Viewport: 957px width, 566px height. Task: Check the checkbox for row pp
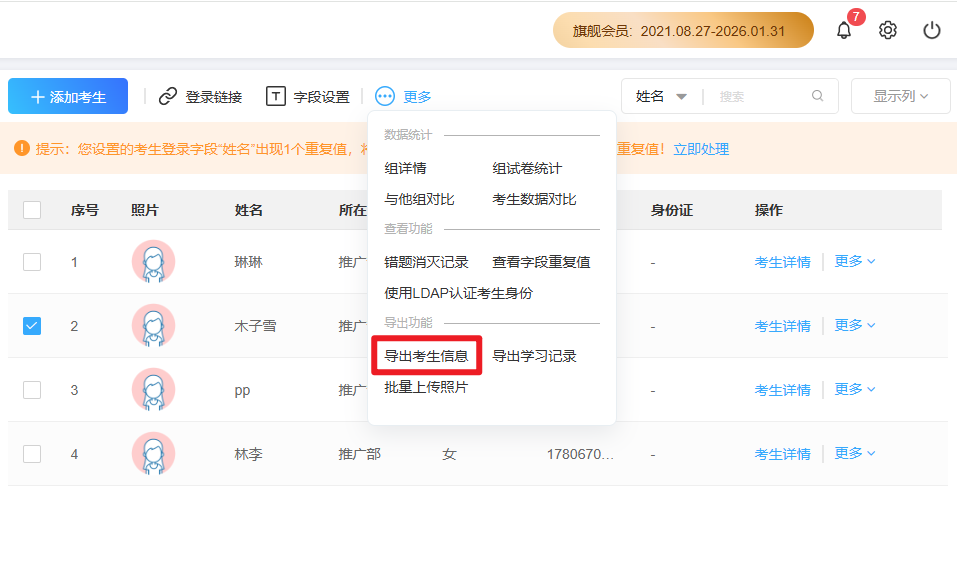click(32, 390)
